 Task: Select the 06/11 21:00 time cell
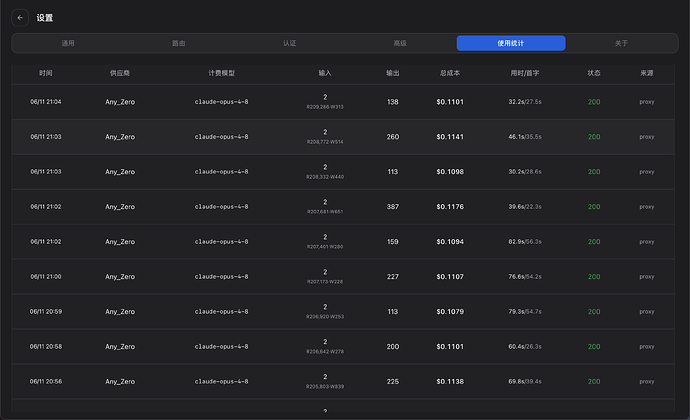pyautogui.click(x=46, y=276)
